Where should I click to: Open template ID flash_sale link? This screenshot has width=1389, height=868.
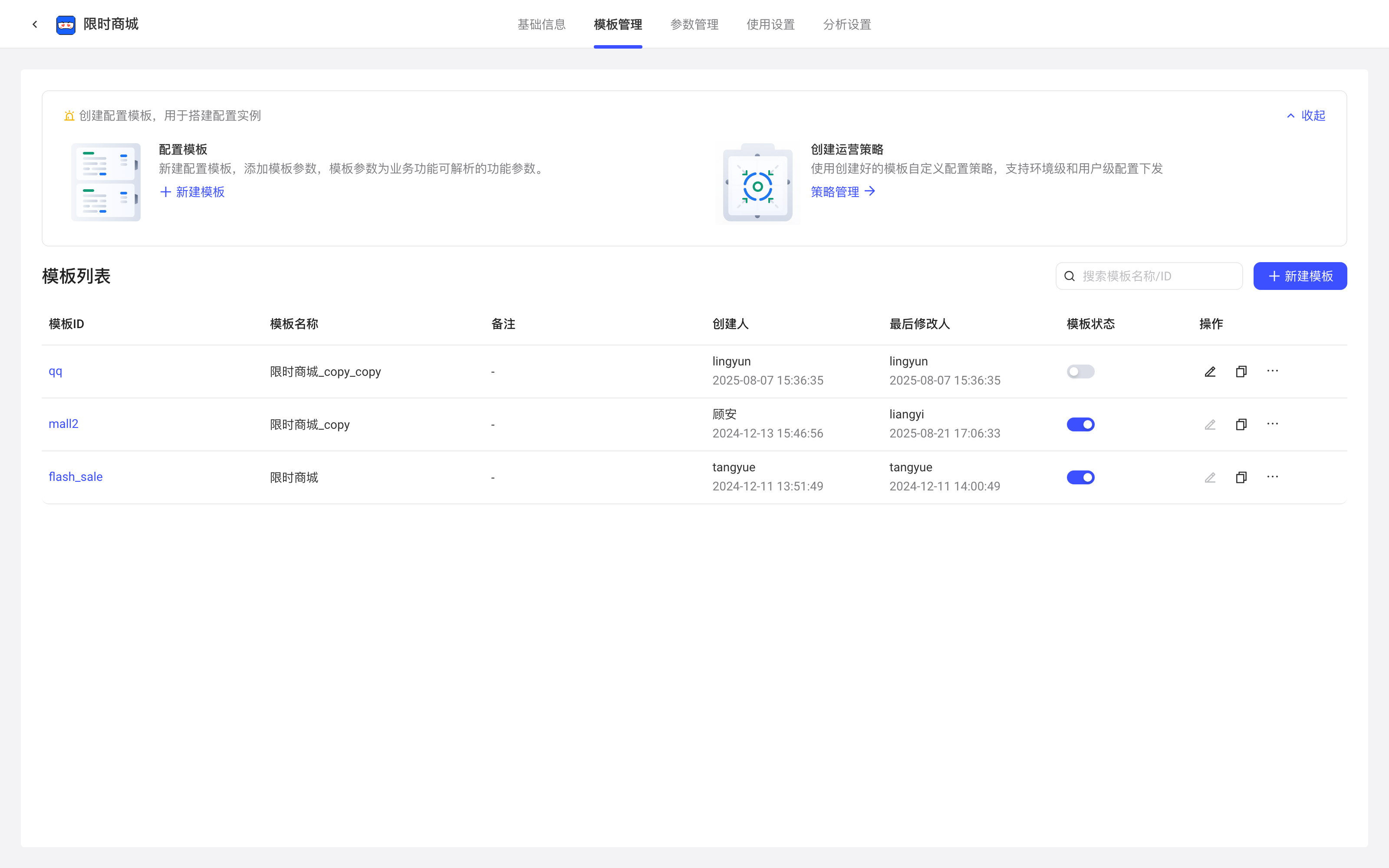(x=75, y=477)
